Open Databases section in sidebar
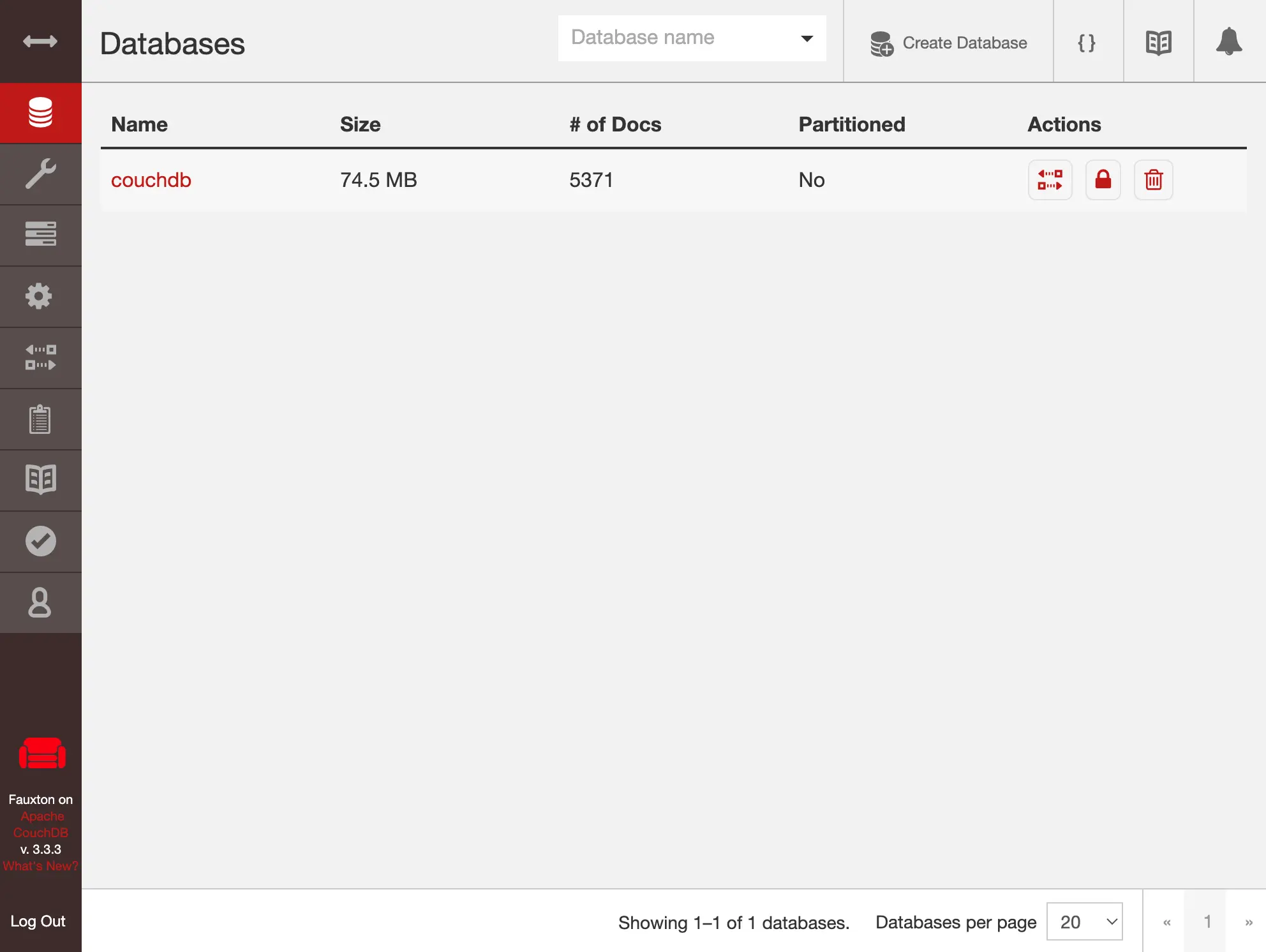This screenshot has width=1266, height=952. click(x=40, y=113)
